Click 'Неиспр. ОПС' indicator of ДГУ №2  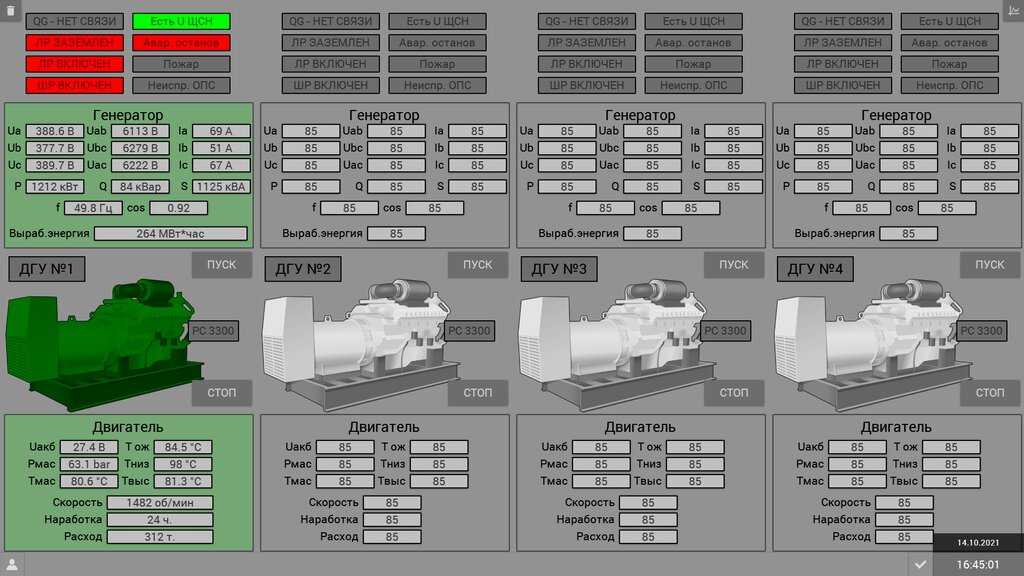coord(438,85)
